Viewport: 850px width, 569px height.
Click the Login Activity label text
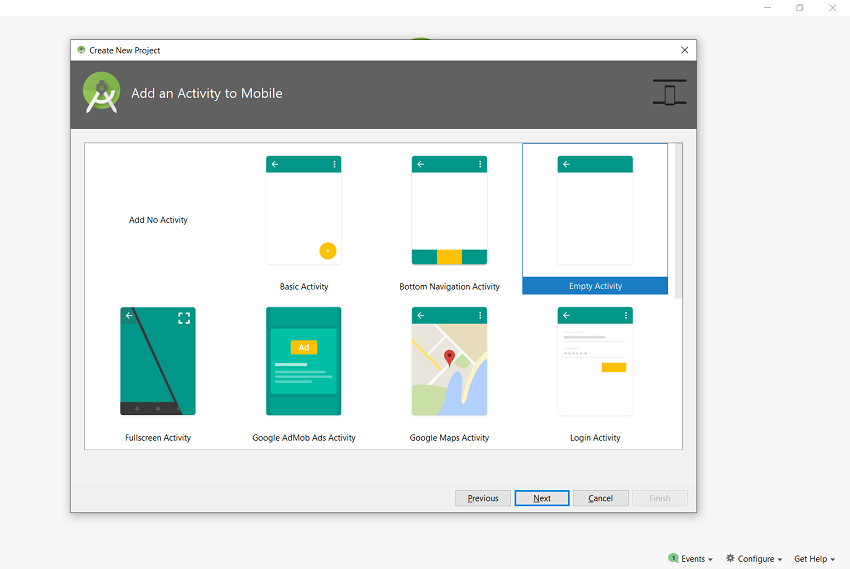click(x=595, y=437)
